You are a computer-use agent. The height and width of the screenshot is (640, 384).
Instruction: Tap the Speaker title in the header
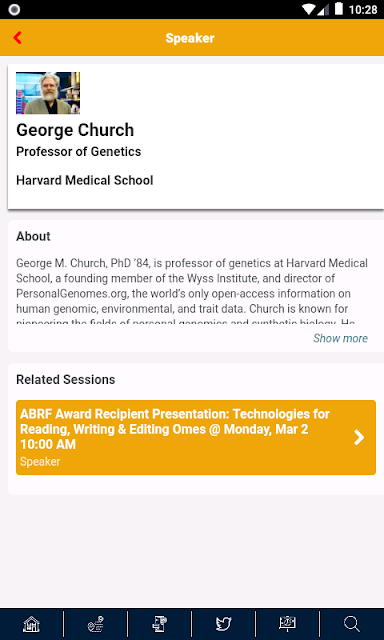190,38
